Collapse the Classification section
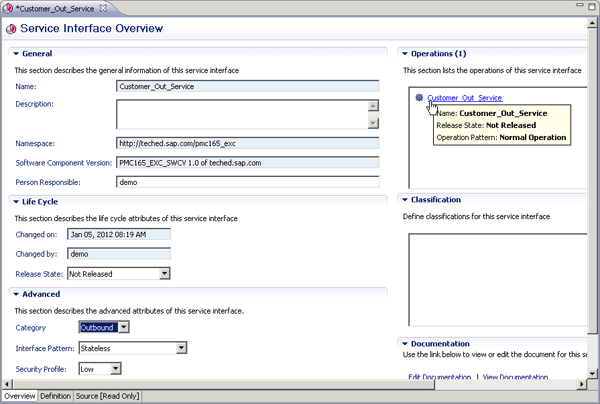The width and height of the screenshot is (600, 404). (x=405, y=200)
